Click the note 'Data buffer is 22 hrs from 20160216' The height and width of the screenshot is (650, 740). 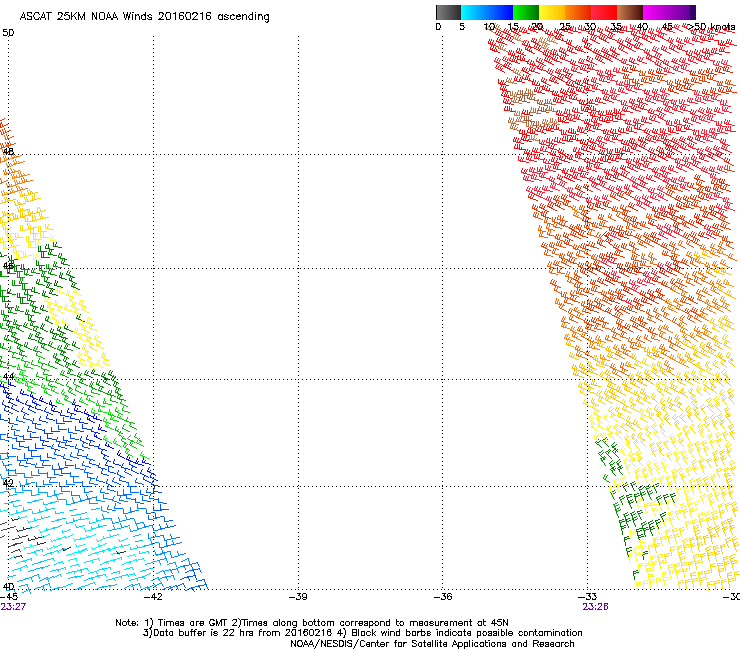tap(243, 633)
